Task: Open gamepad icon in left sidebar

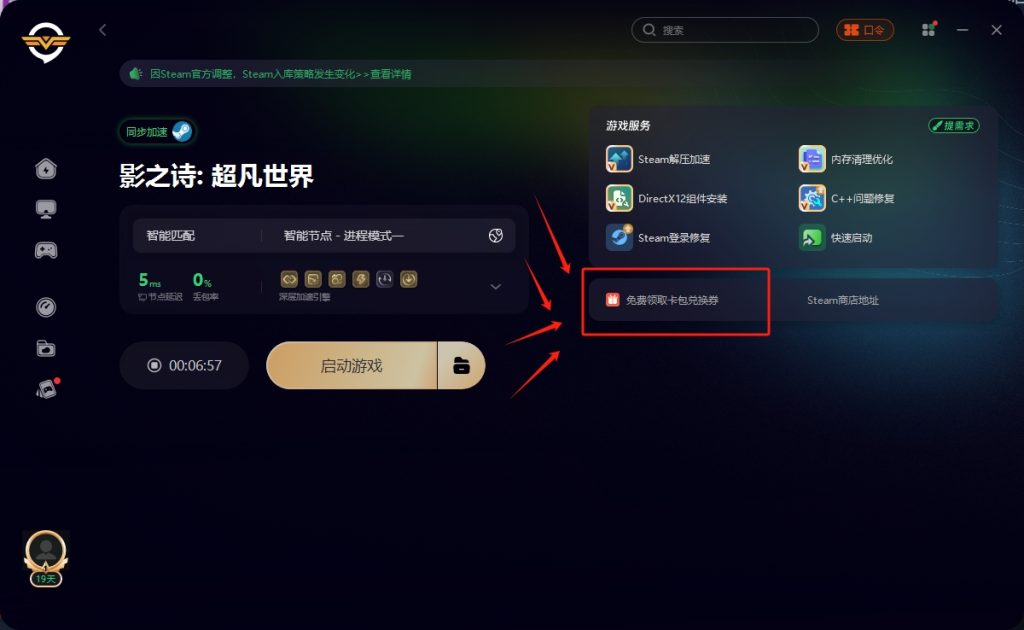Action: click(46, 250)
